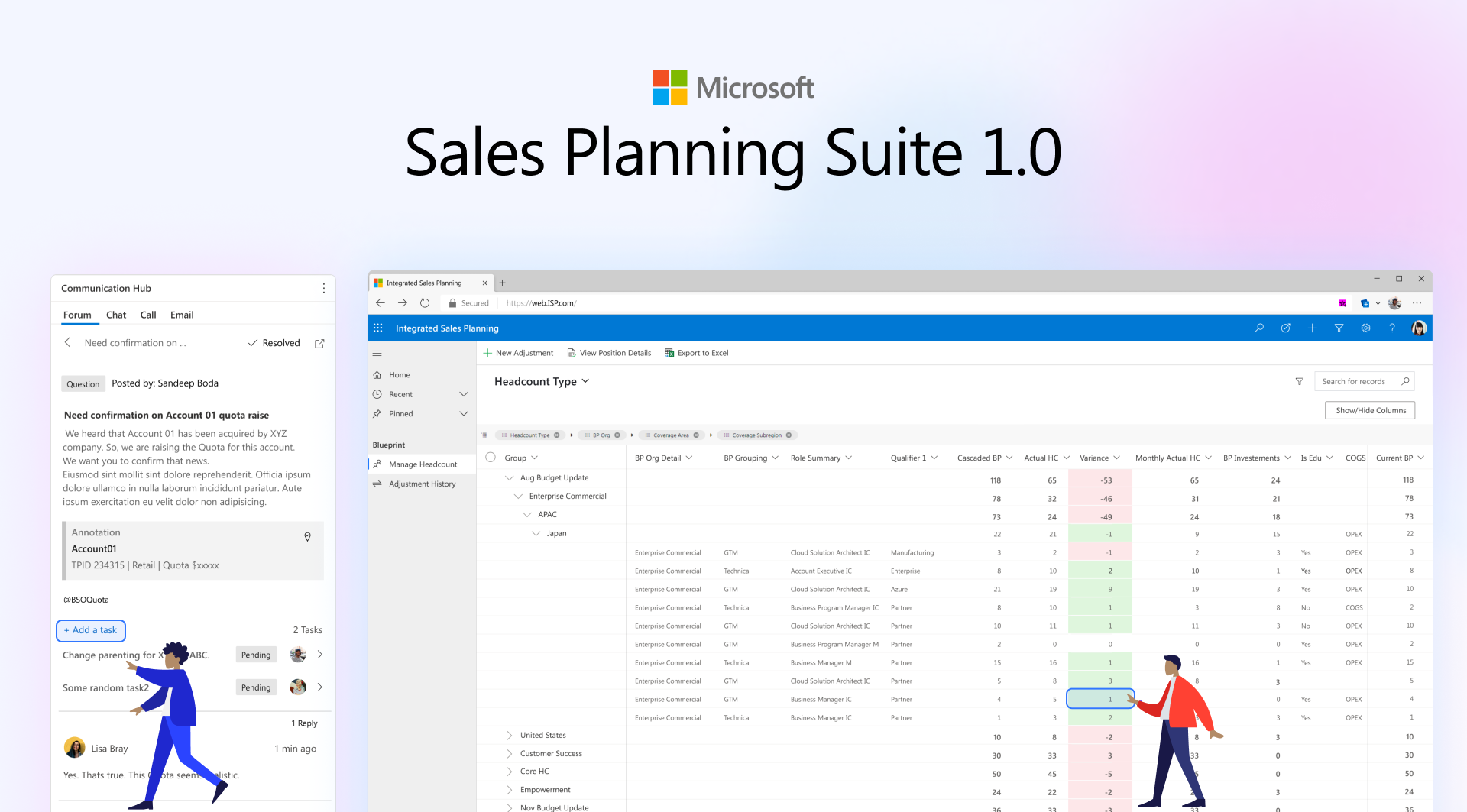The image size is (1467, 812).
Task: Remove the Coverage Area grouping chip
Action: point(696,435)
